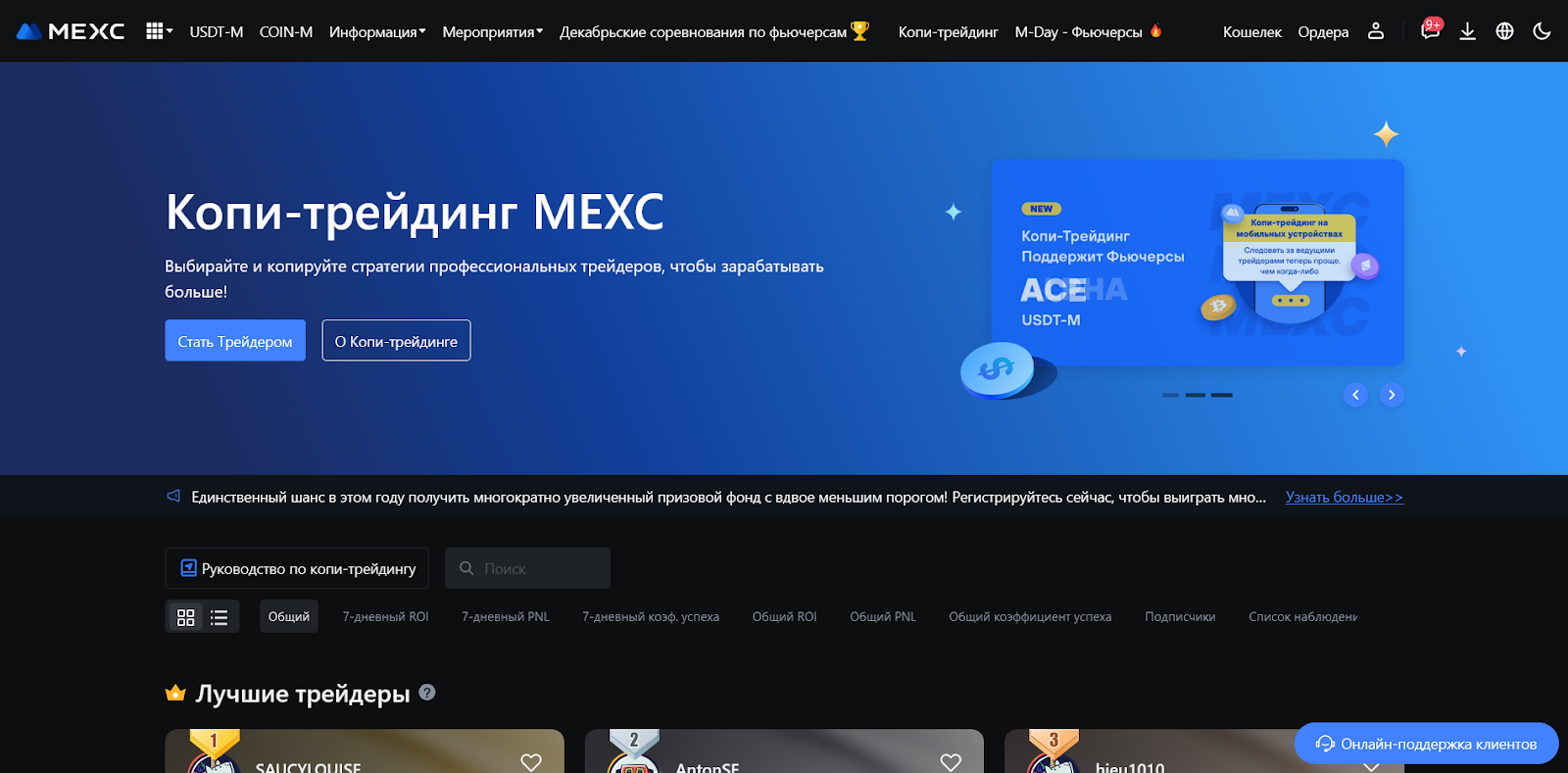Select third banner carousel indicator
This screenshot has height=773, width=1568.
coord(1222,395)
